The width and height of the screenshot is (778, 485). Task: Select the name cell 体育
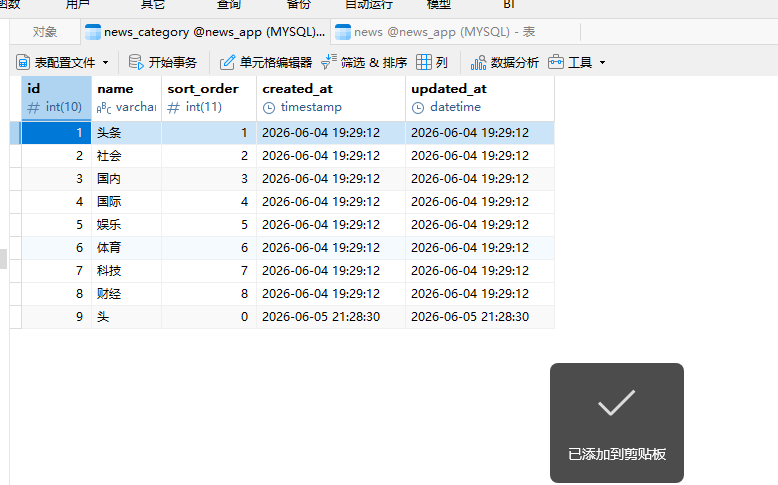(127, 248)
